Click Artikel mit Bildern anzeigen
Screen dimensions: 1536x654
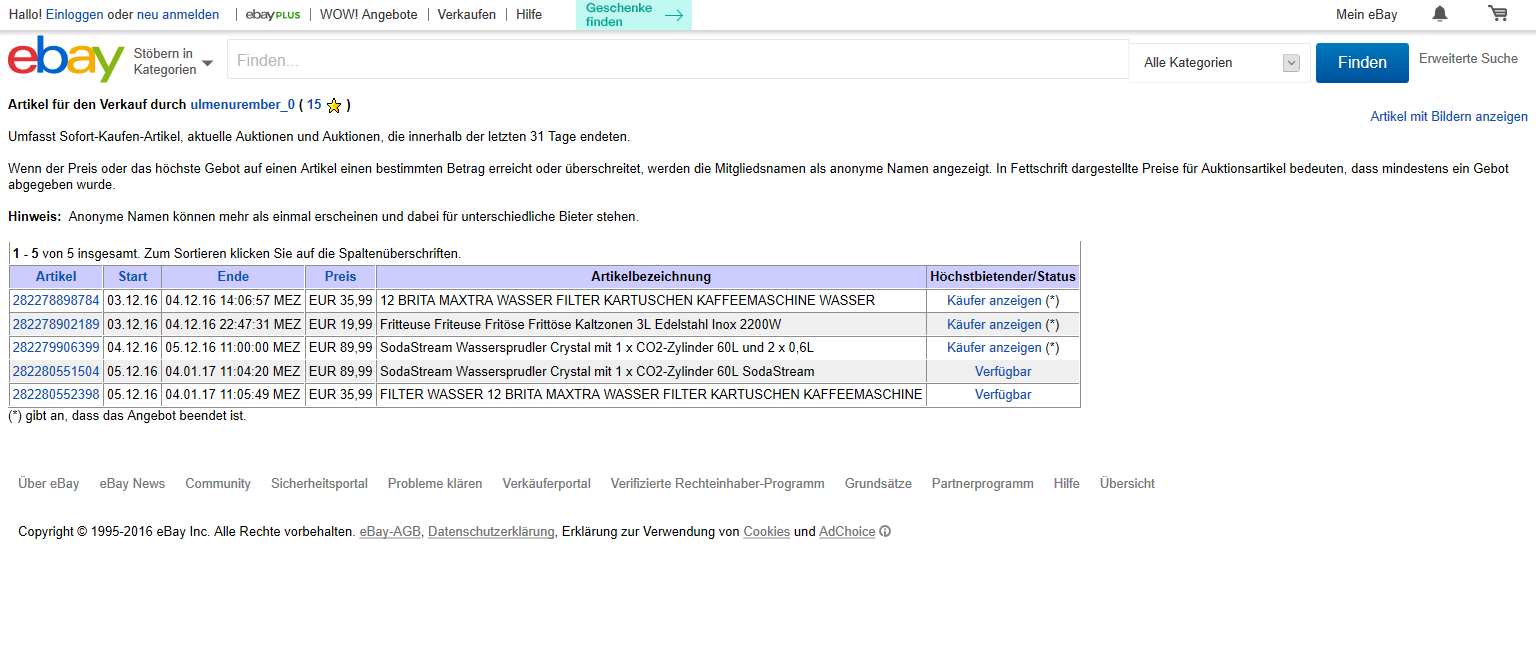pos(1449,117)
